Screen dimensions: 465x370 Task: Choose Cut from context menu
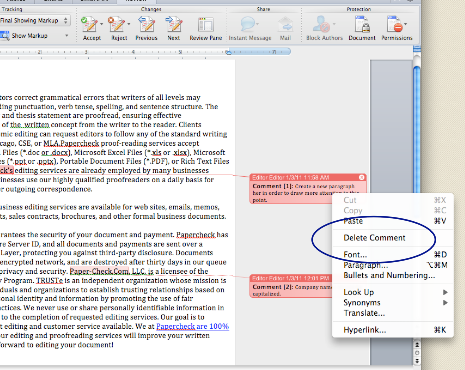[x=393, y=200]
